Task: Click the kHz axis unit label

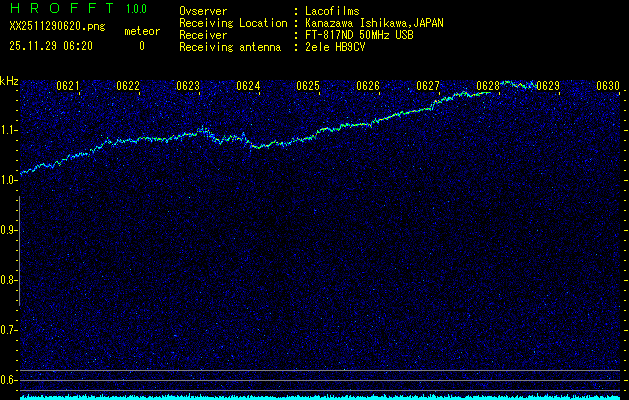Action: (x=9, y=80)
